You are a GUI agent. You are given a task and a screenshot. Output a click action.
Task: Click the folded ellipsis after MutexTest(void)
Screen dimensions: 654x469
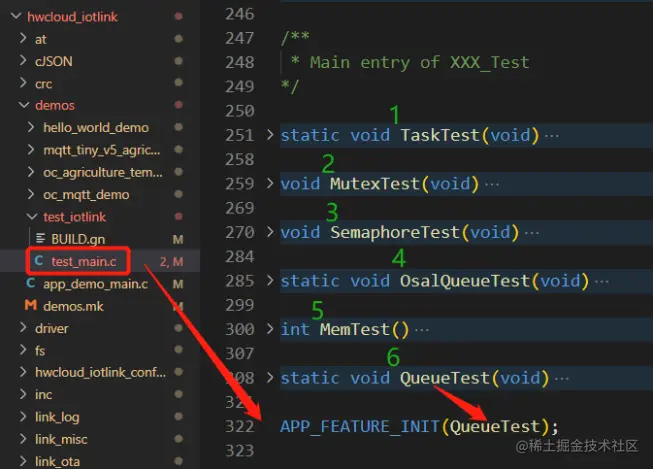coord(492,184)
